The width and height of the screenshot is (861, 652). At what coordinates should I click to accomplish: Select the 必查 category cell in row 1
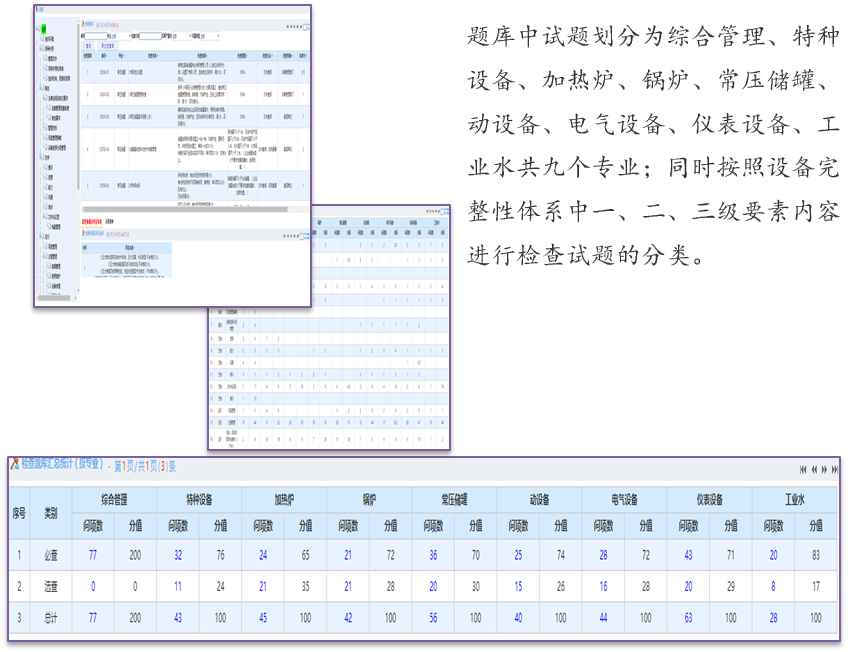tap(51, 555)
